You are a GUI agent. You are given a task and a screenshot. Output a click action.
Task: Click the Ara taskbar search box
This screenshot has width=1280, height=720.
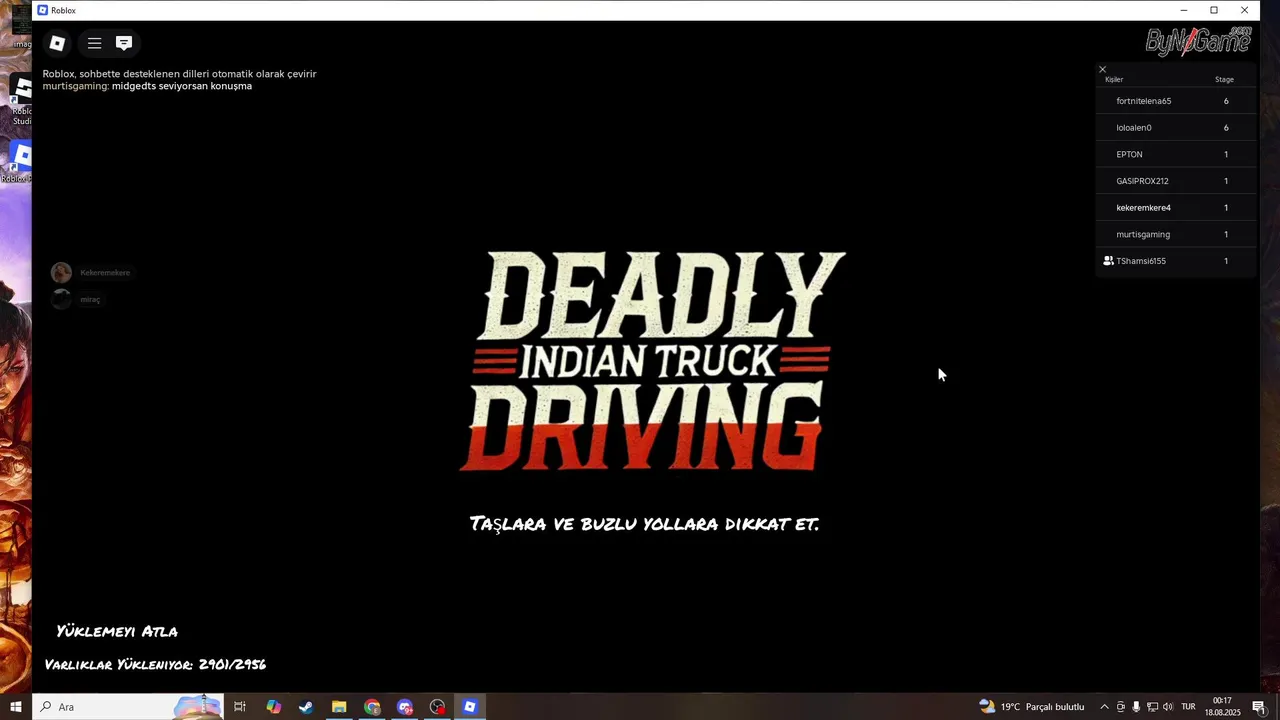128,707
